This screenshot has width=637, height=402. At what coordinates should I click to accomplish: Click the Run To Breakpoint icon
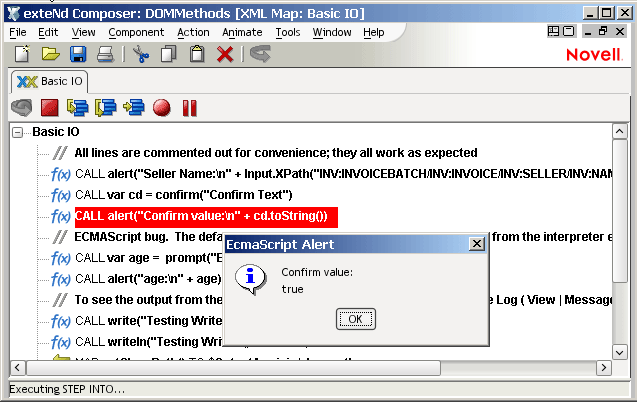pyautogui.click(x=134, y=108)
